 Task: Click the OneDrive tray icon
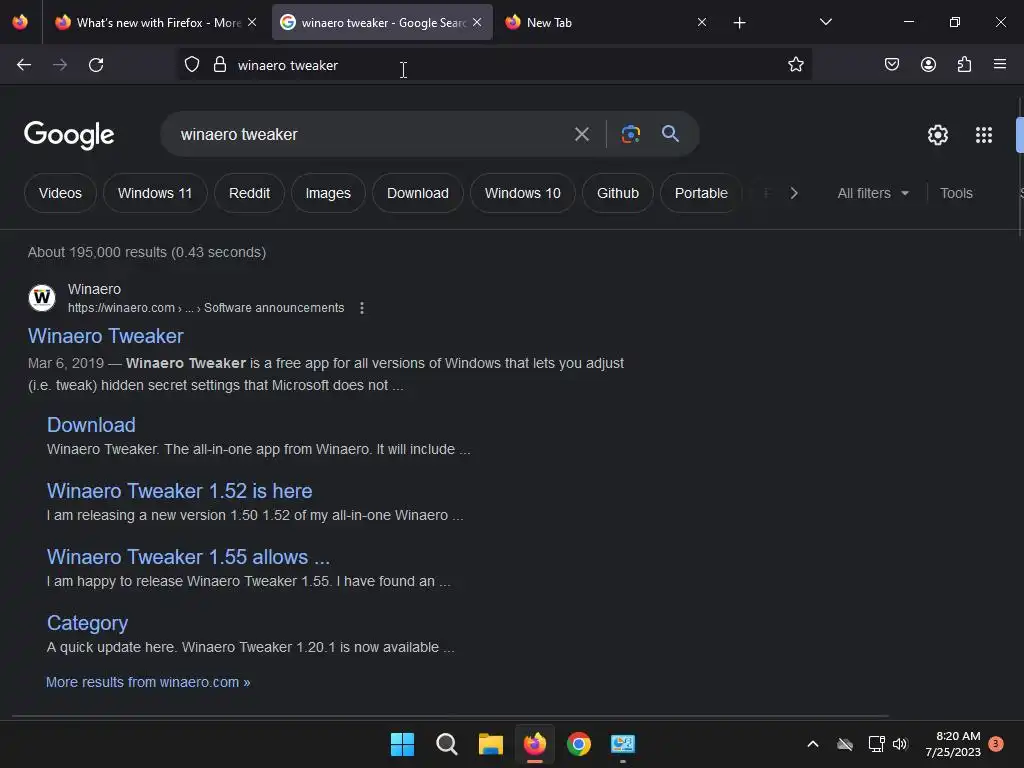pos(845,744)
